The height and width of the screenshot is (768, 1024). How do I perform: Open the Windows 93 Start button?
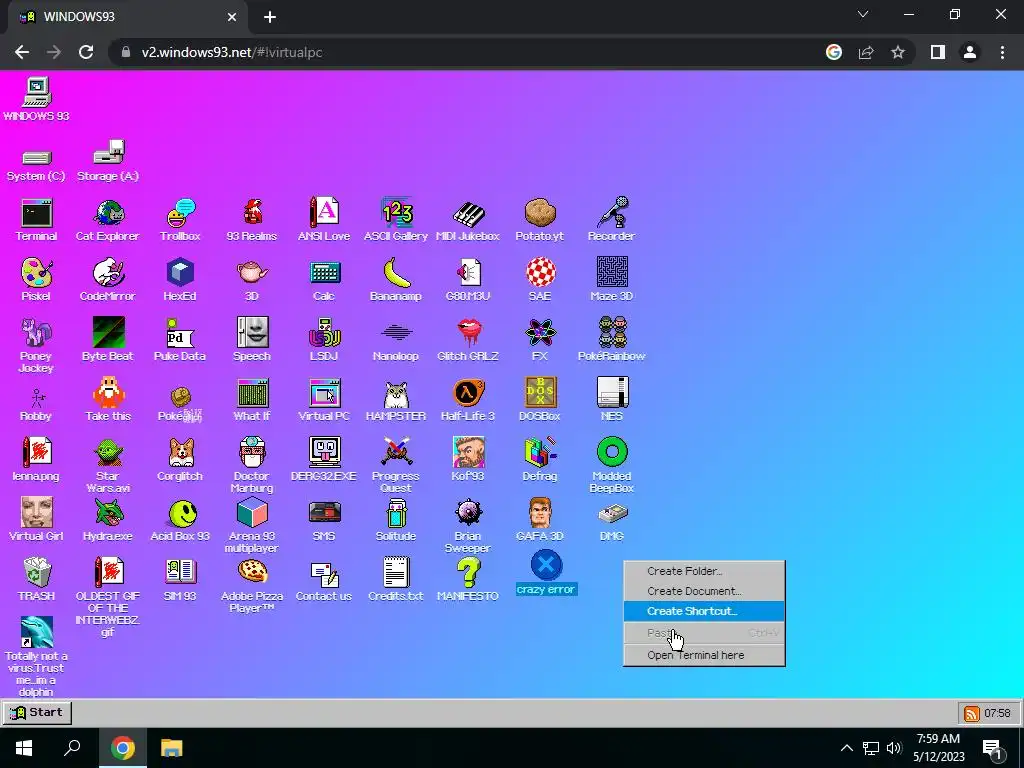[37, 712]
